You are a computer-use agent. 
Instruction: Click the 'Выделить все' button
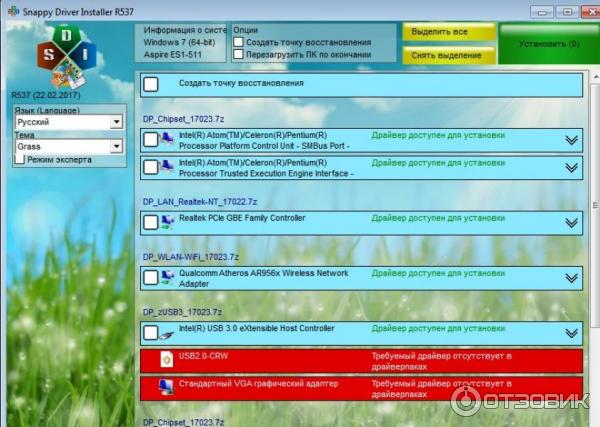449,32
